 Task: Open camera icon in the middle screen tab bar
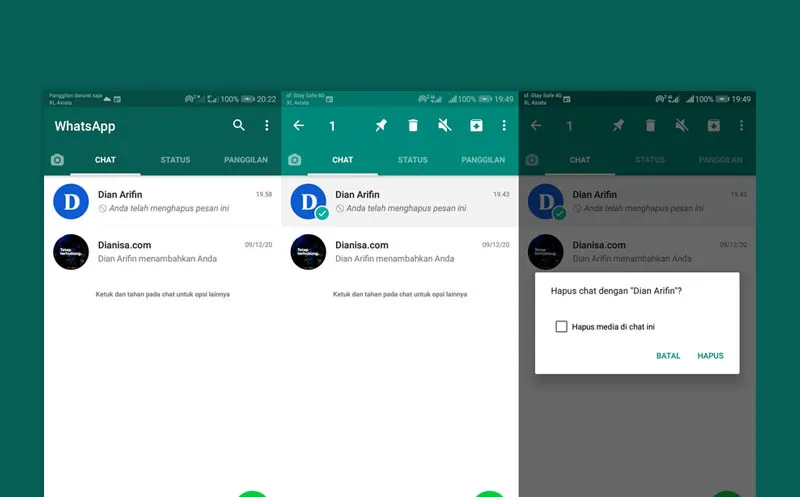click(294, 160)
